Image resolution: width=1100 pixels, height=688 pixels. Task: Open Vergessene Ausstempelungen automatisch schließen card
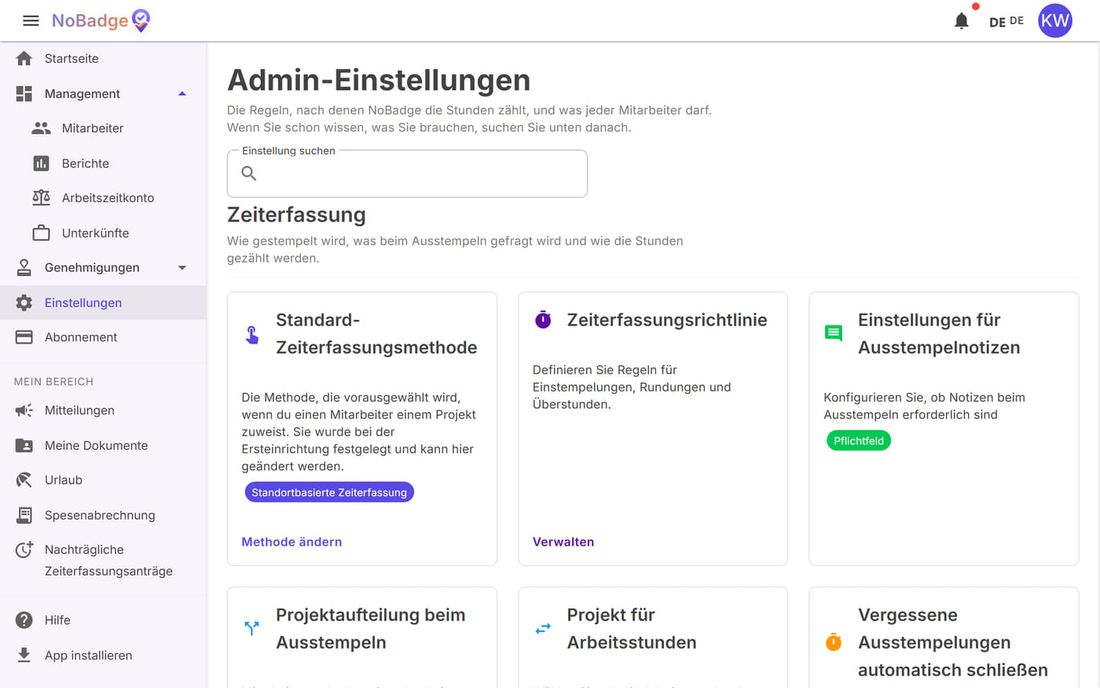[x=944, y=637]
